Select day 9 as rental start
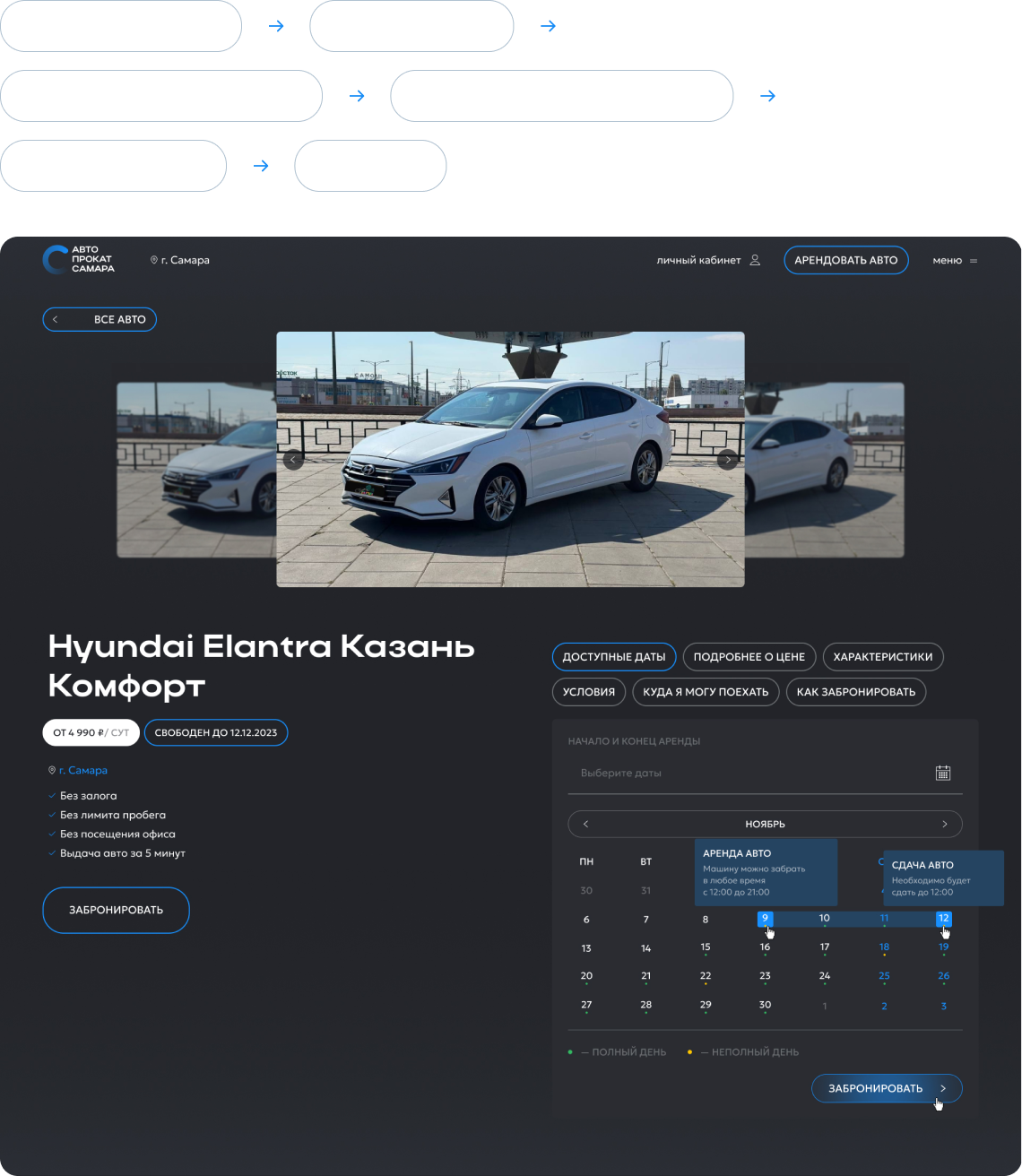Viewport: 1022px width, 1176px height. (x=765, y=919)
